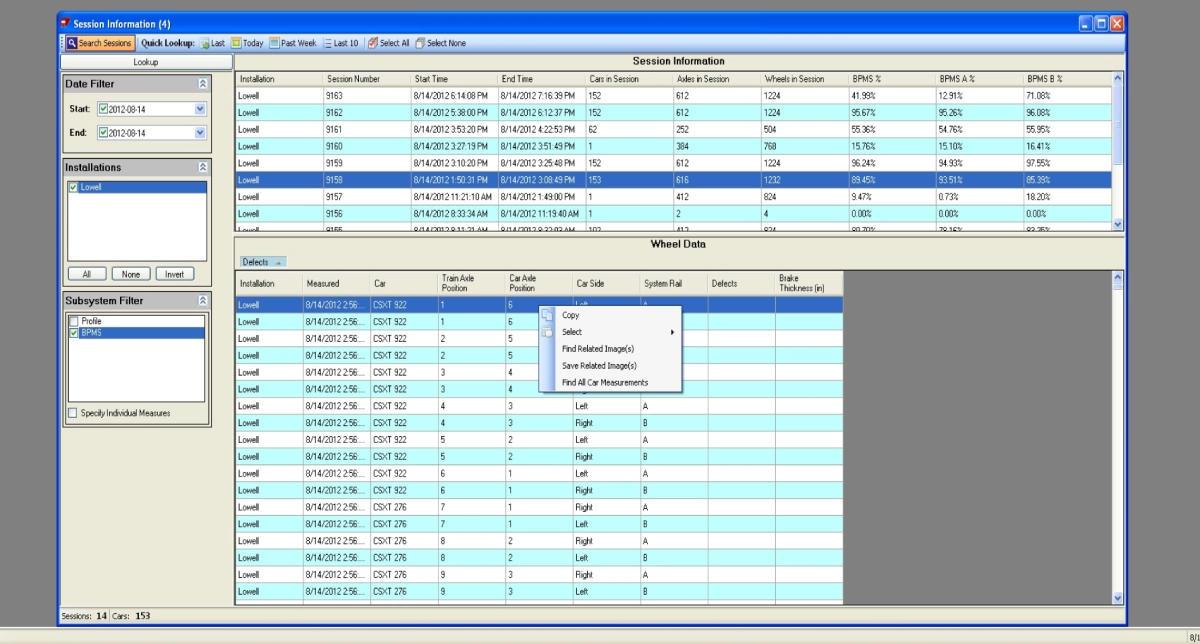Enable Specify Individual Measures checkbox
This screenshot has width=1200, height=644.
(73, 413)
